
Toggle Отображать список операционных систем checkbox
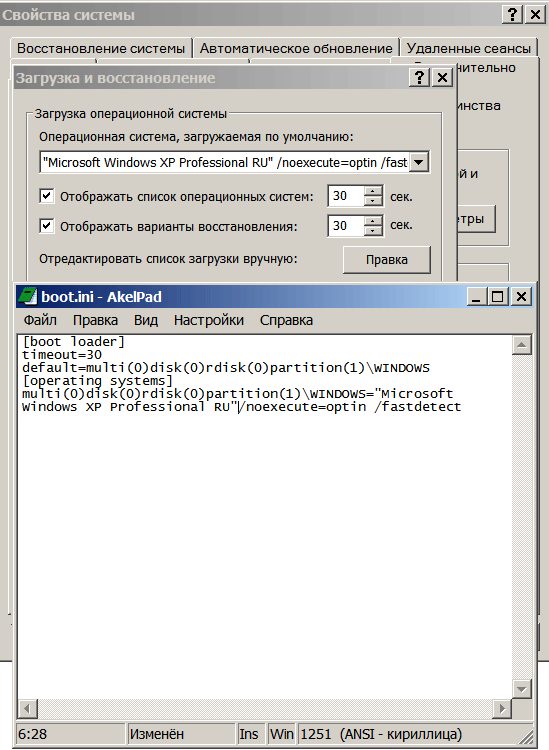pos(46,196)
